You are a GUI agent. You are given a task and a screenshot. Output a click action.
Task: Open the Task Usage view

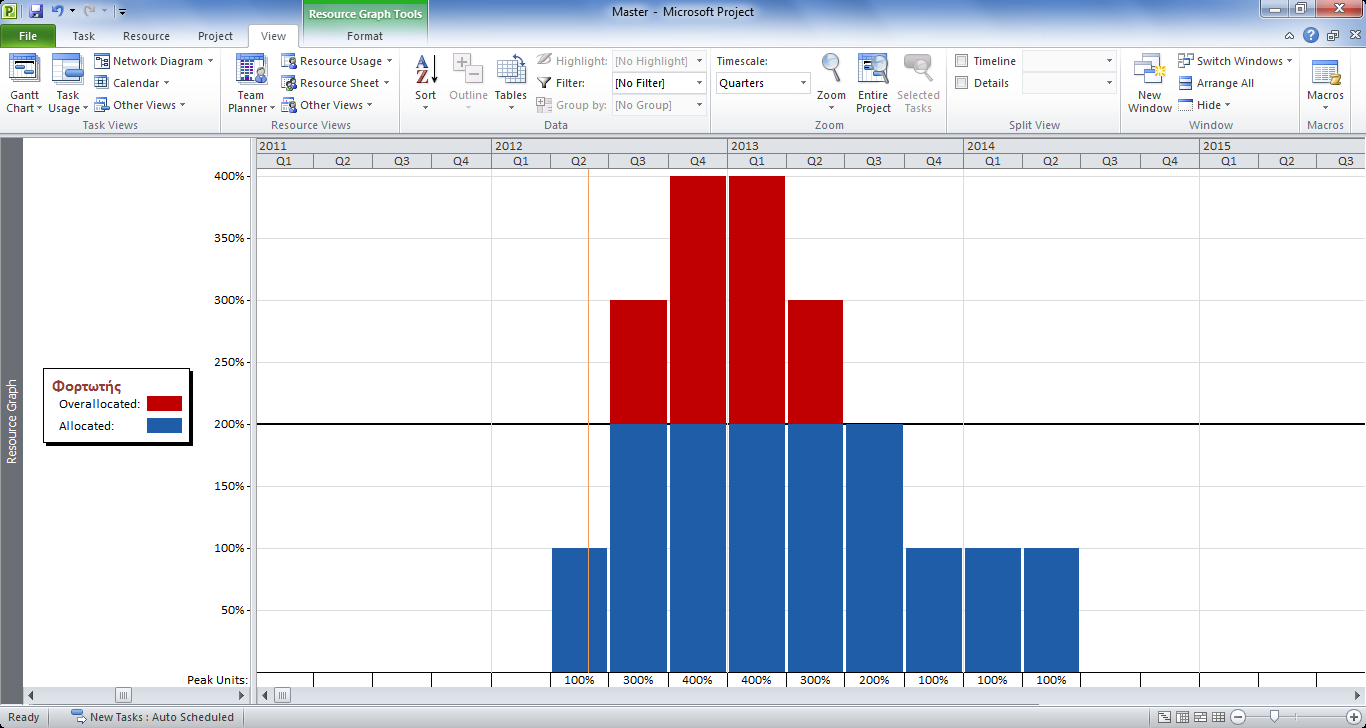[x=68, y=84]
